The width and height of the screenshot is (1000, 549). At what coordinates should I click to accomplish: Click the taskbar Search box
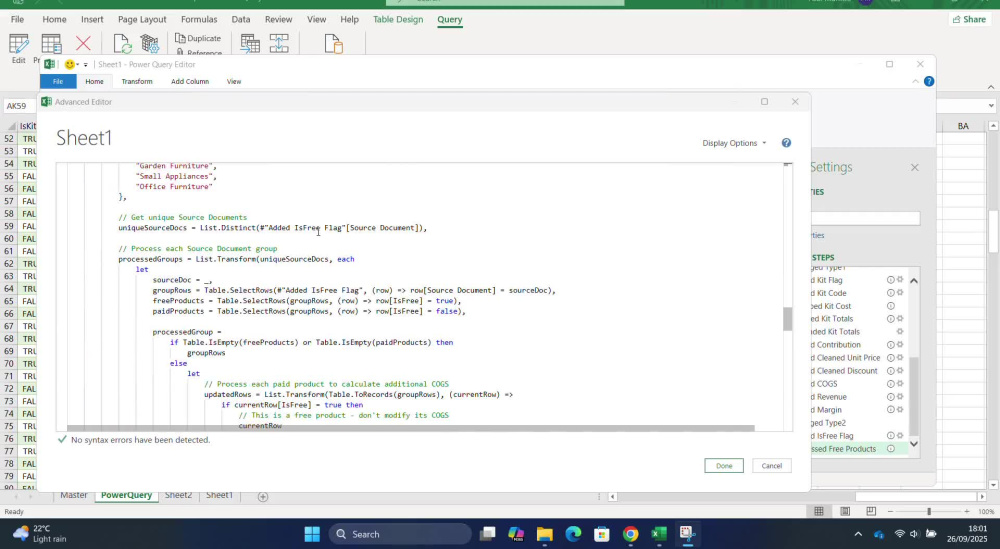pos(401,534)
